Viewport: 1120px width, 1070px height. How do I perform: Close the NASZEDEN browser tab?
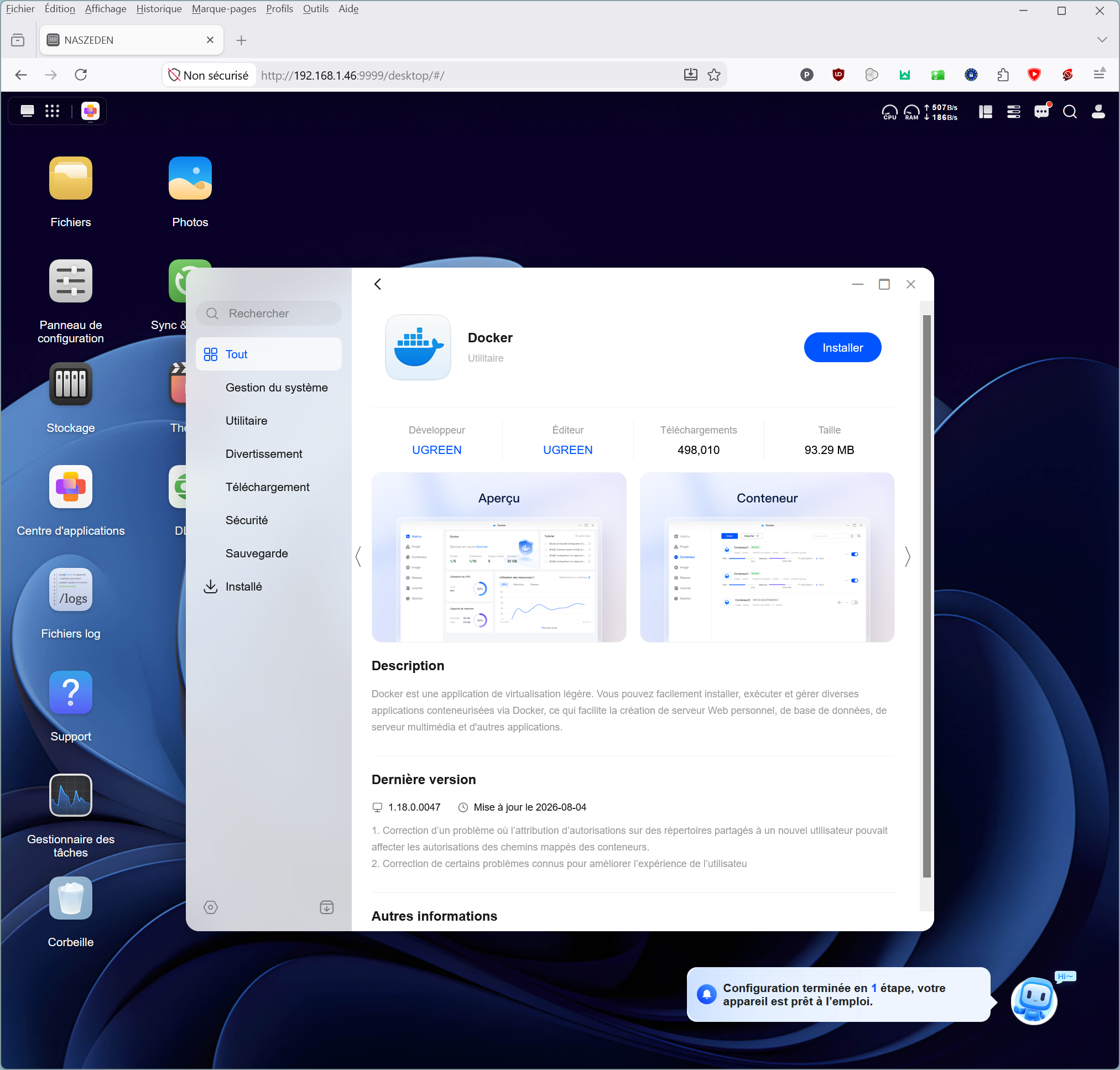210,40
